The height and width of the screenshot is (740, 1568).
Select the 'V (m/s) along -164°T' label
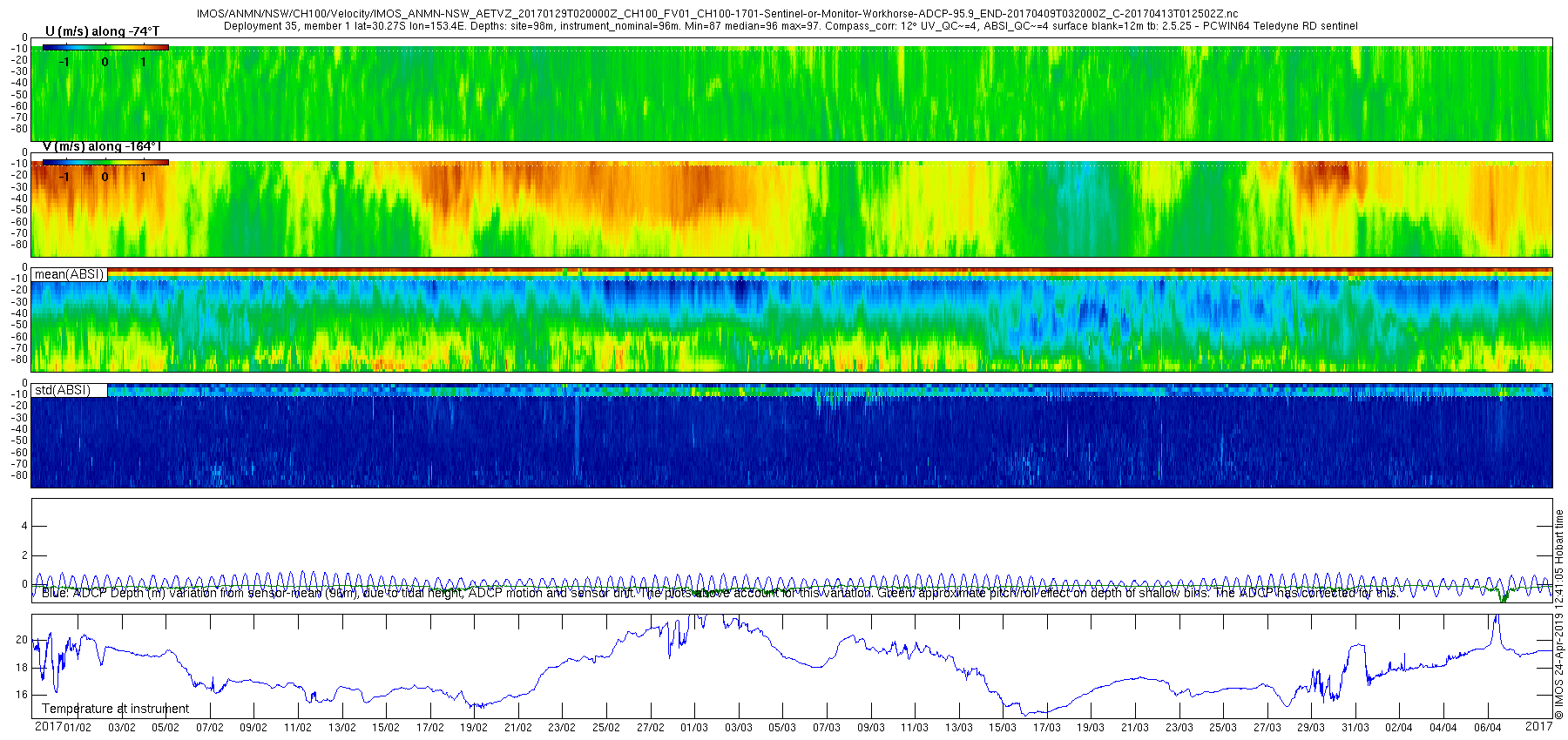[x=102, y=146]
